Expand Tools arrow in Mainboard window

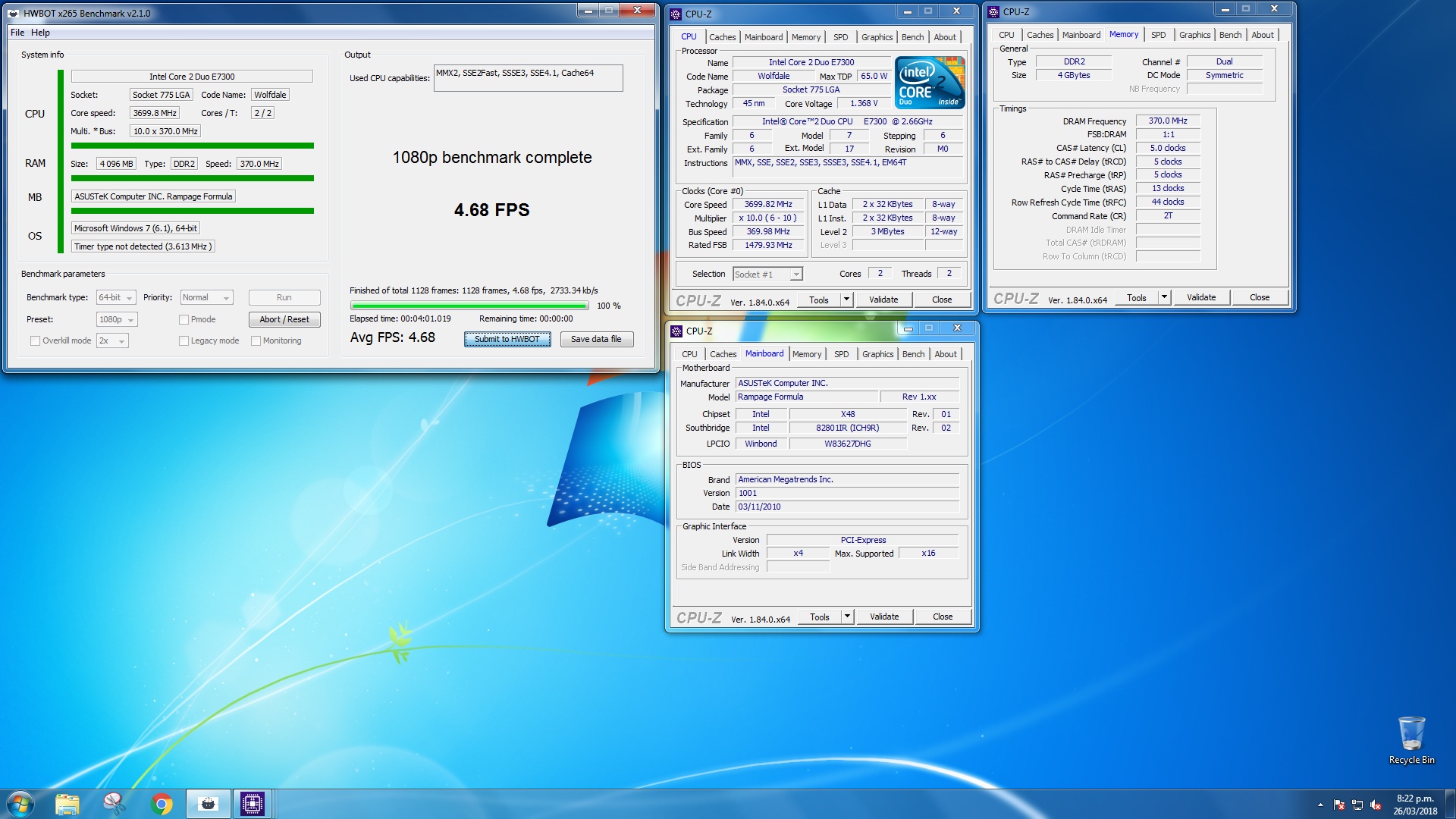[x=847, y=617]
